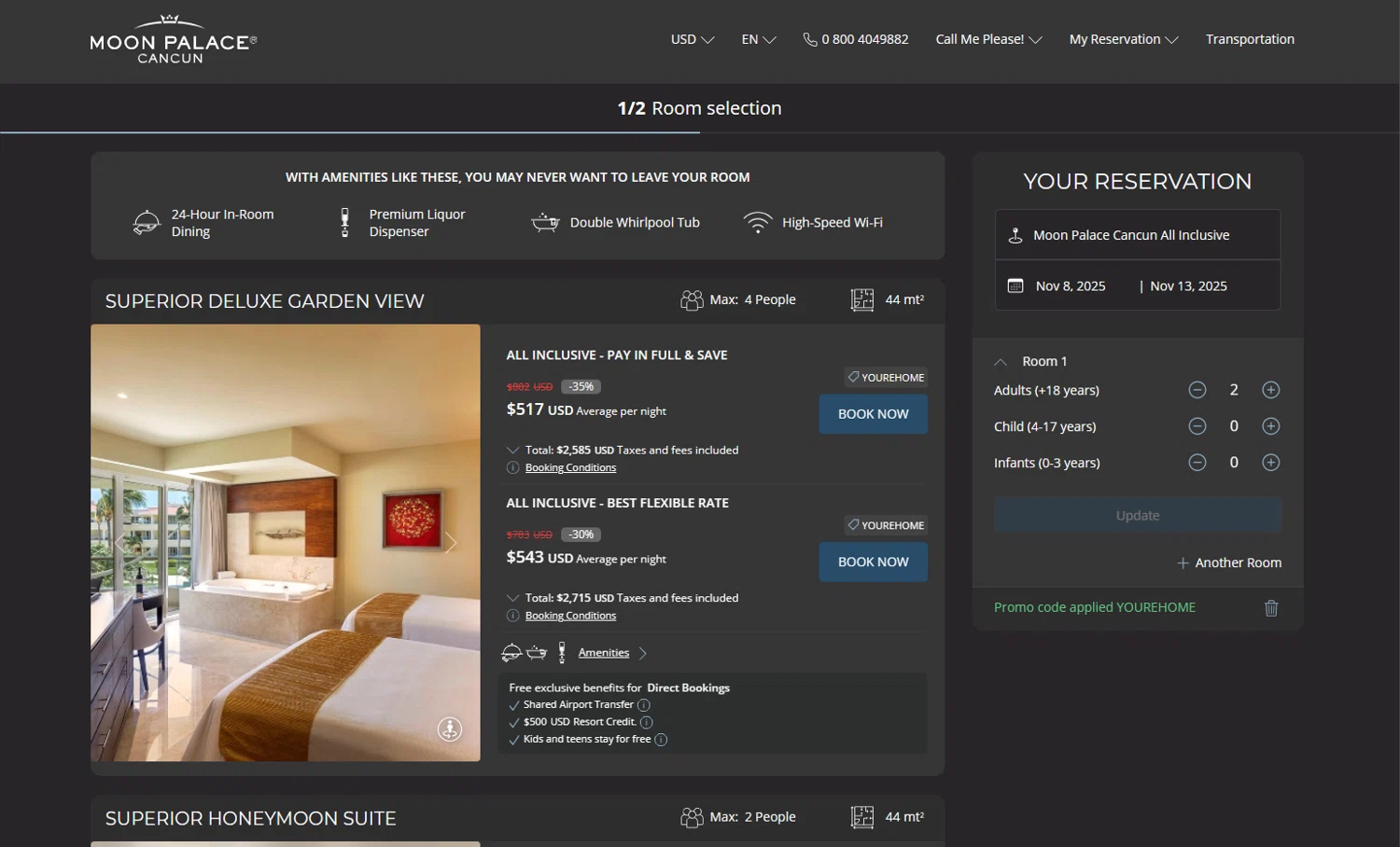Click the 44 mt² floor plan icon for Garden View
The height and width of the screenshot is (847, 1400).
pyautogui.click(x=862, y=300)
